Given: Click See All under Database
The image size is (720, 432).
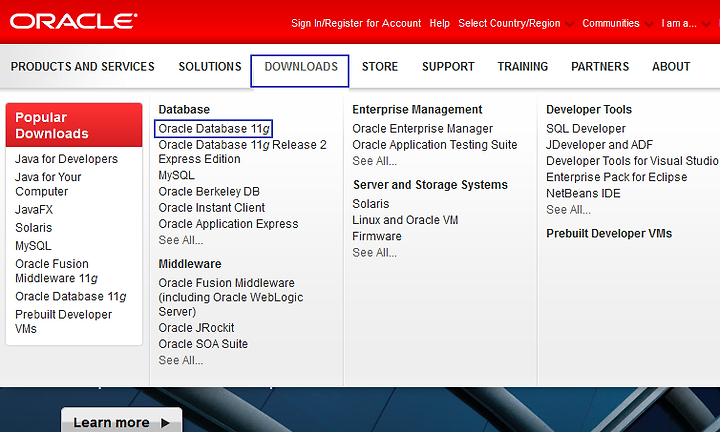Looking at the screenshot, I should tap(180, 240).
